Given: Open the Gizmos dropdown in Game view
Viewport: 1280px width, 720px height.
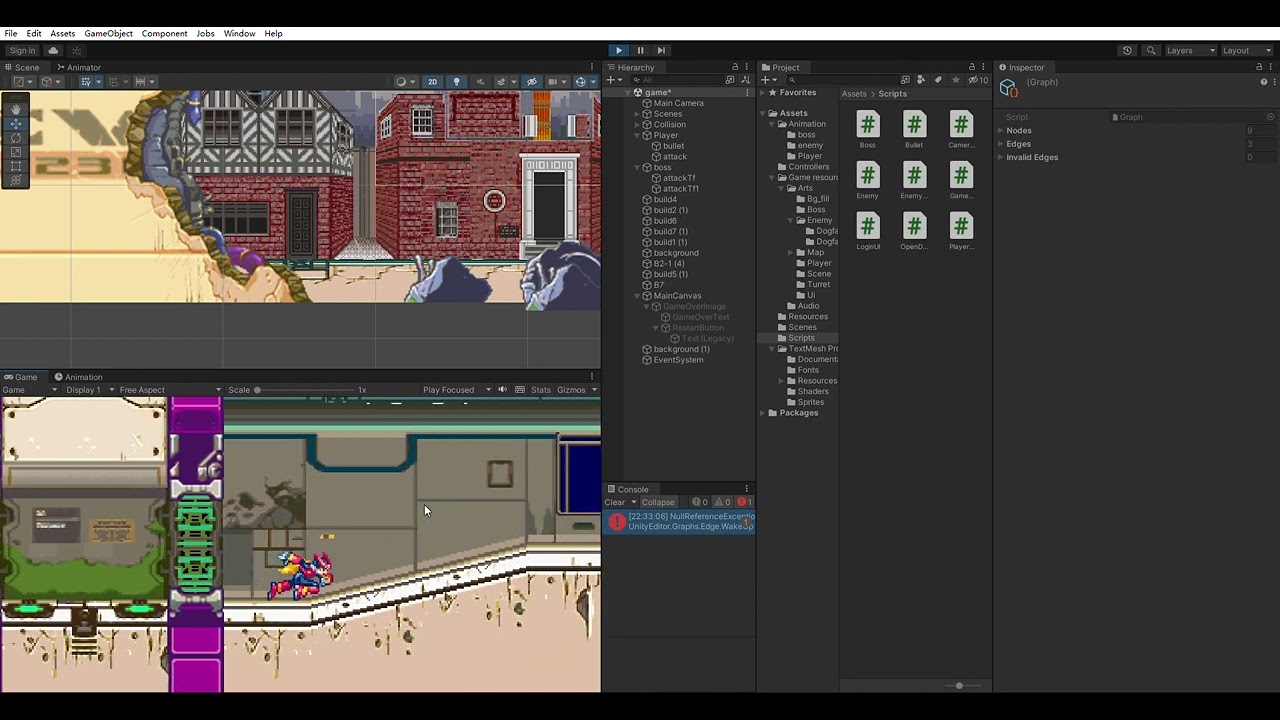Looking at the screenshot, I should click(x=577, y=390).
